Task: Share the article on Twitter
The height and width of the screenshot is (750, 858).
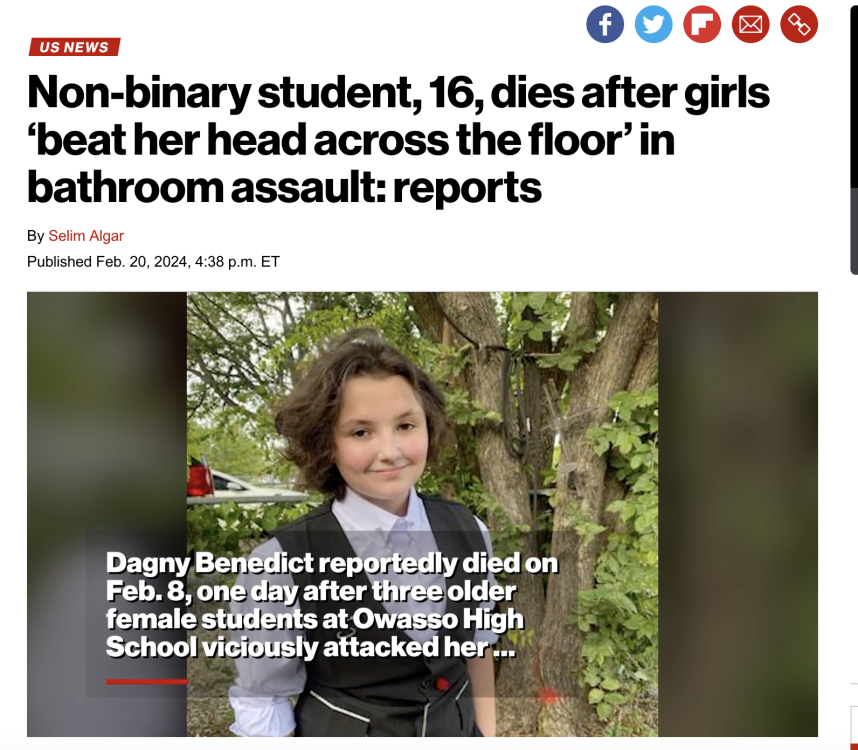Action: click(x=653, y=25)
